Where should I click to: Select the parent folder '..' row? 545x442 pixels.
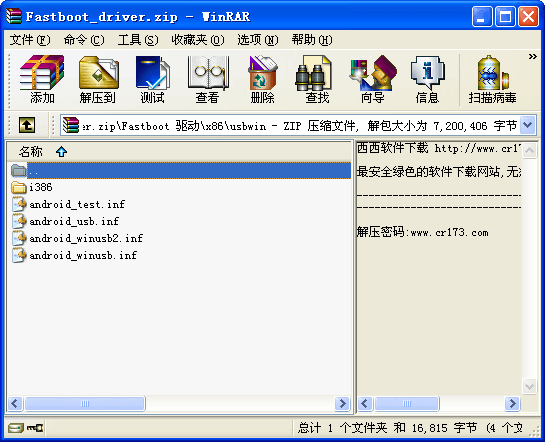coord(180,171)
